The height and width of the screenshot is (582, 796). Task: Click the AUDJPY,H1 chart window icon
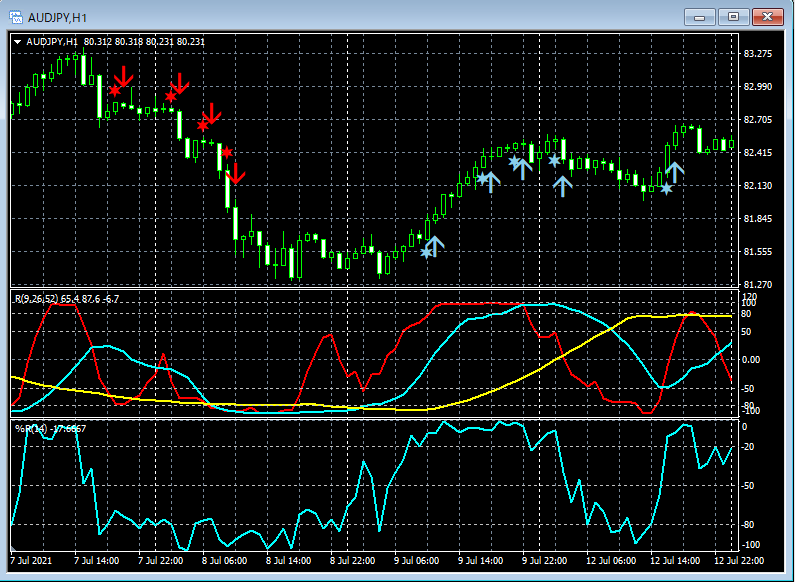click(x=16, y=17)
